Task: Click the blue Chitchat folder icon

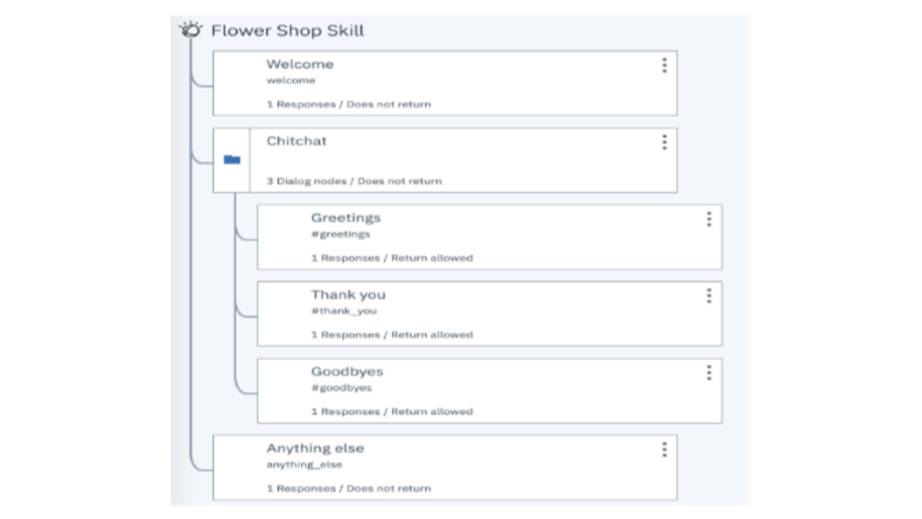Action: pos(232,160)
